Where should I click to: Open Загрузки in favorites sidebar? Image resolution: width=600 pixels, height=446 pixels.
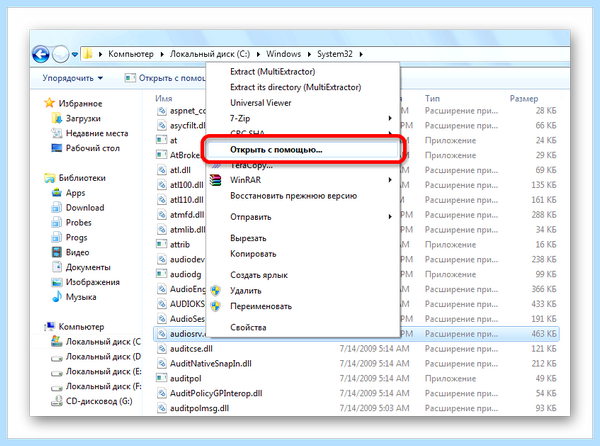pyautogui.click(x=83, y=119)
